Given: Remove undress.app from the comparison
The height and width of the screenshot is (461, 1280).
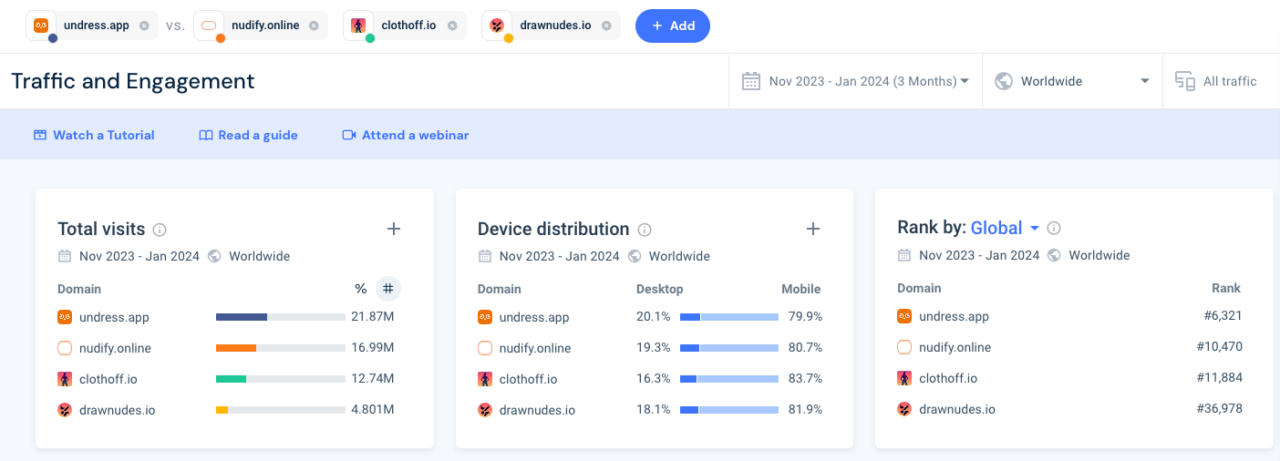Looking at the screenshot, I should (x=144, y=25).
